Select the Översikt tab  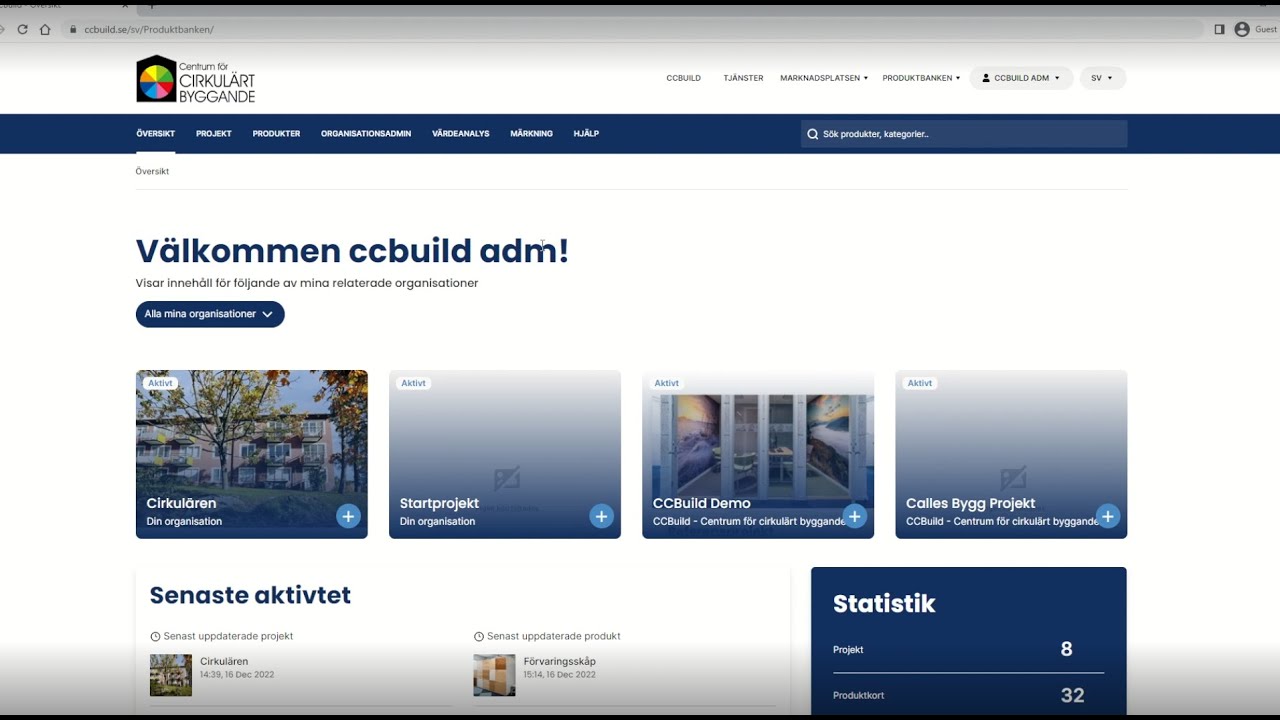(156, 134)
